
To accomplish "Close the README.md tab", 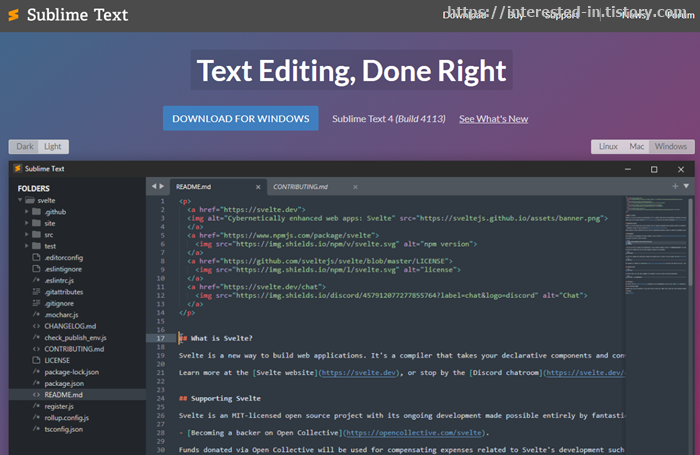I will (258, 187).
